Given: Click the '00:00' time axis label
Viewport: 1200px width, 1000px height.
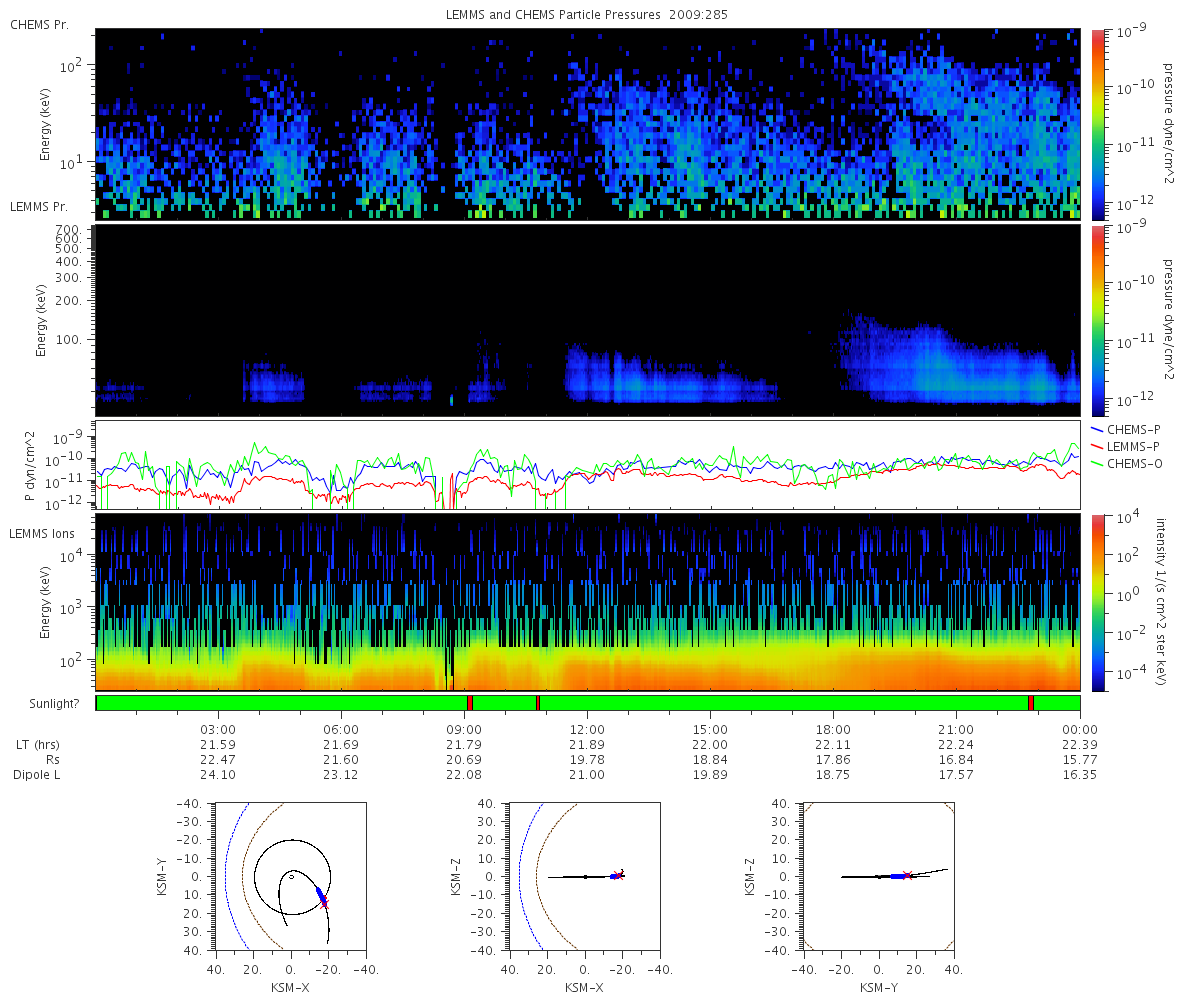Looking at the screenshot, I should (1080, 730).
